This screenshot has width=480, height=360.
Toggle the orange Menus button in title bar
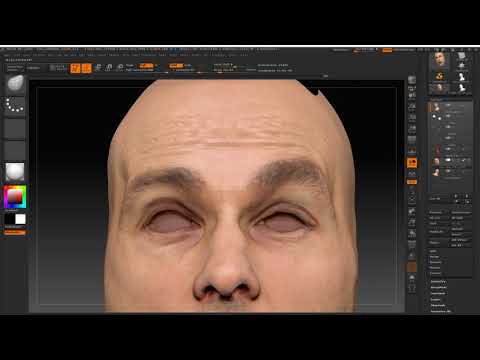coord(387,50)
